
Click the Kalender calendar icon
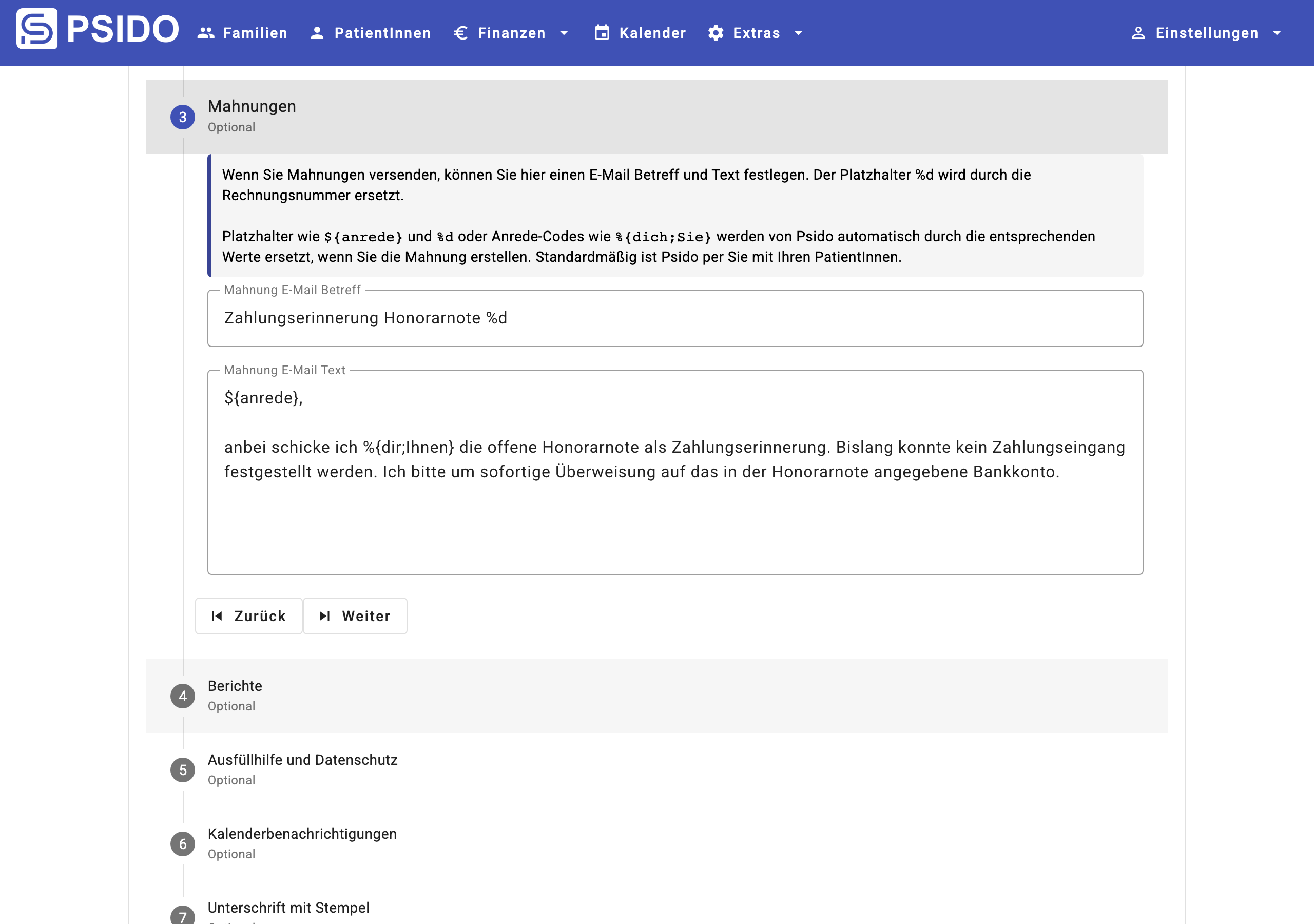coord(602,33)
